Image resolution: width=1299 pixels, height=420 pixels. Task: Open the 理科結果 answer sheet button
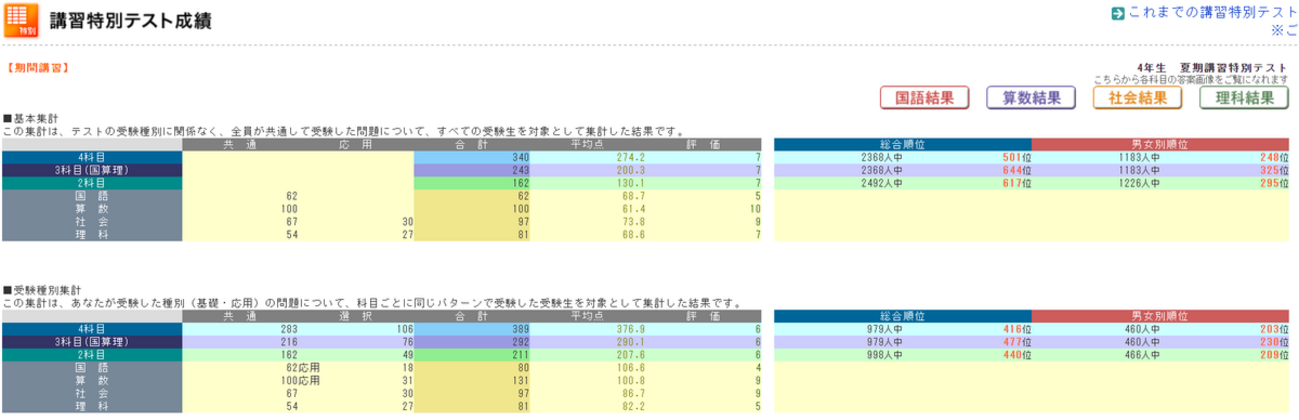[1244, 98]
